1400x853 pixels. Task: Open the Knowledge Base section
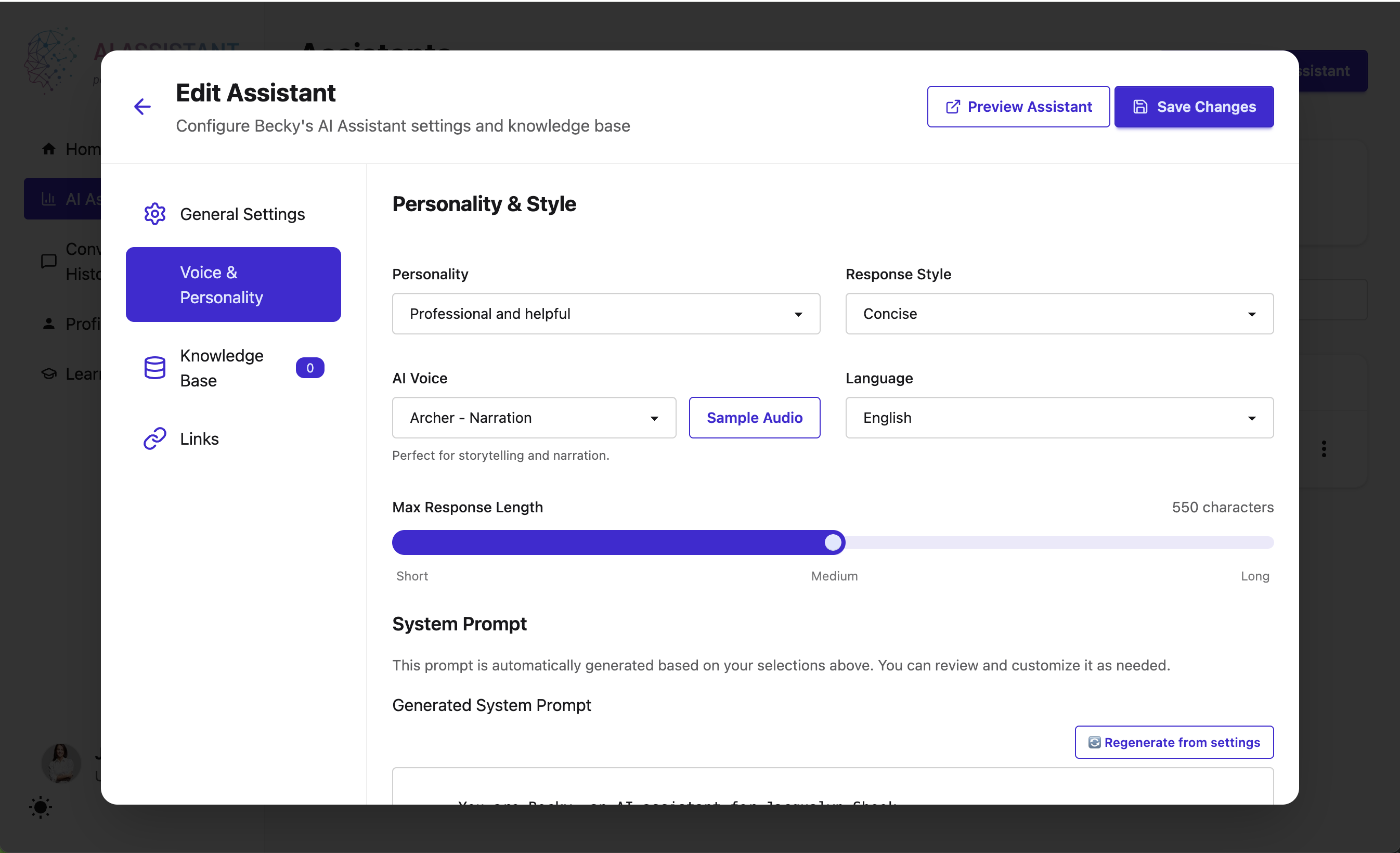pos(222,368)
